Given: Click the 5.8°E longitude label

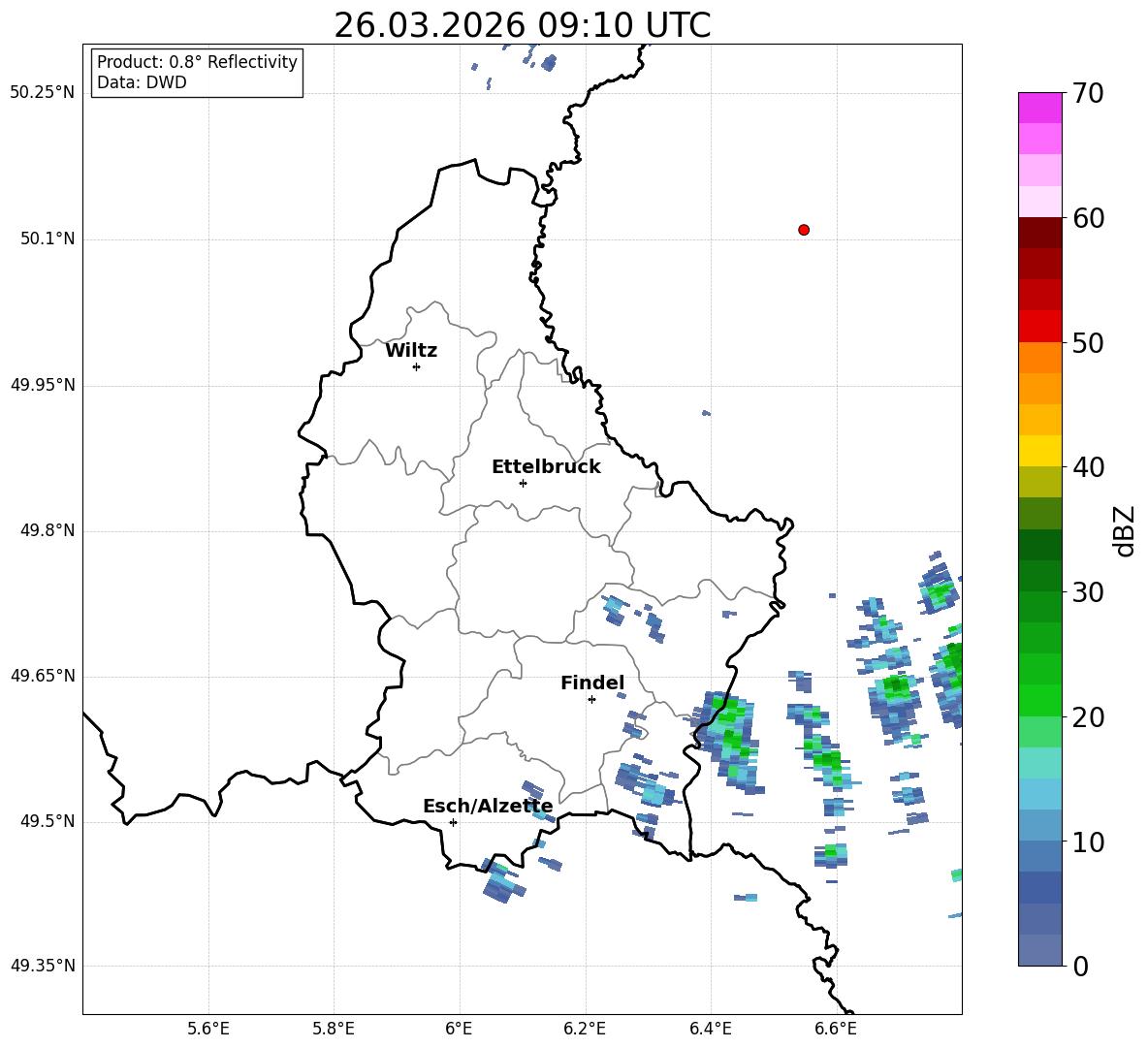Looking at the screenshot, I should point(334,1029).
